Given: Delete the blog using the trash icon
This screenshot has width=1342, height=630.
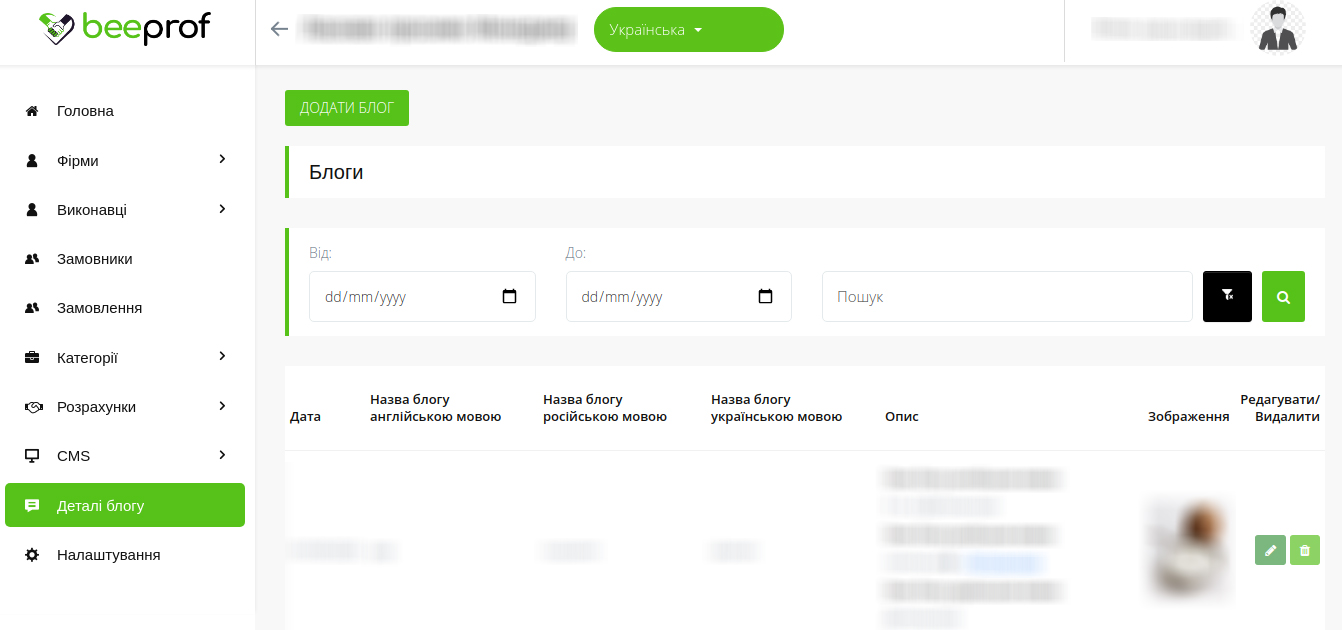Looking at the screenshot, I should click(1305, 550).
